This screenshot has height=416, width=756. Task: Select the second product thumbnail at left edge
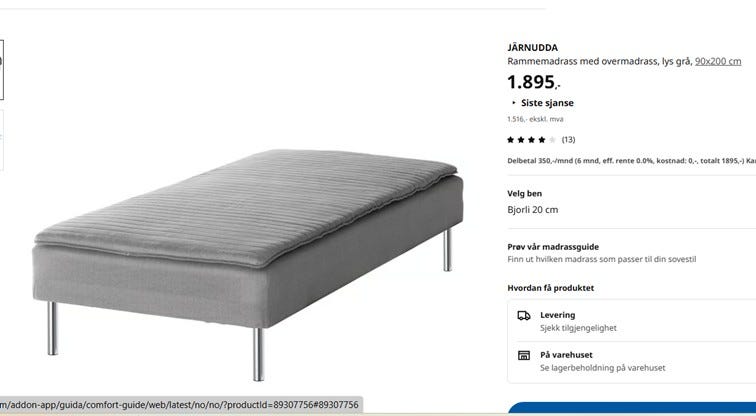point(1,140)
